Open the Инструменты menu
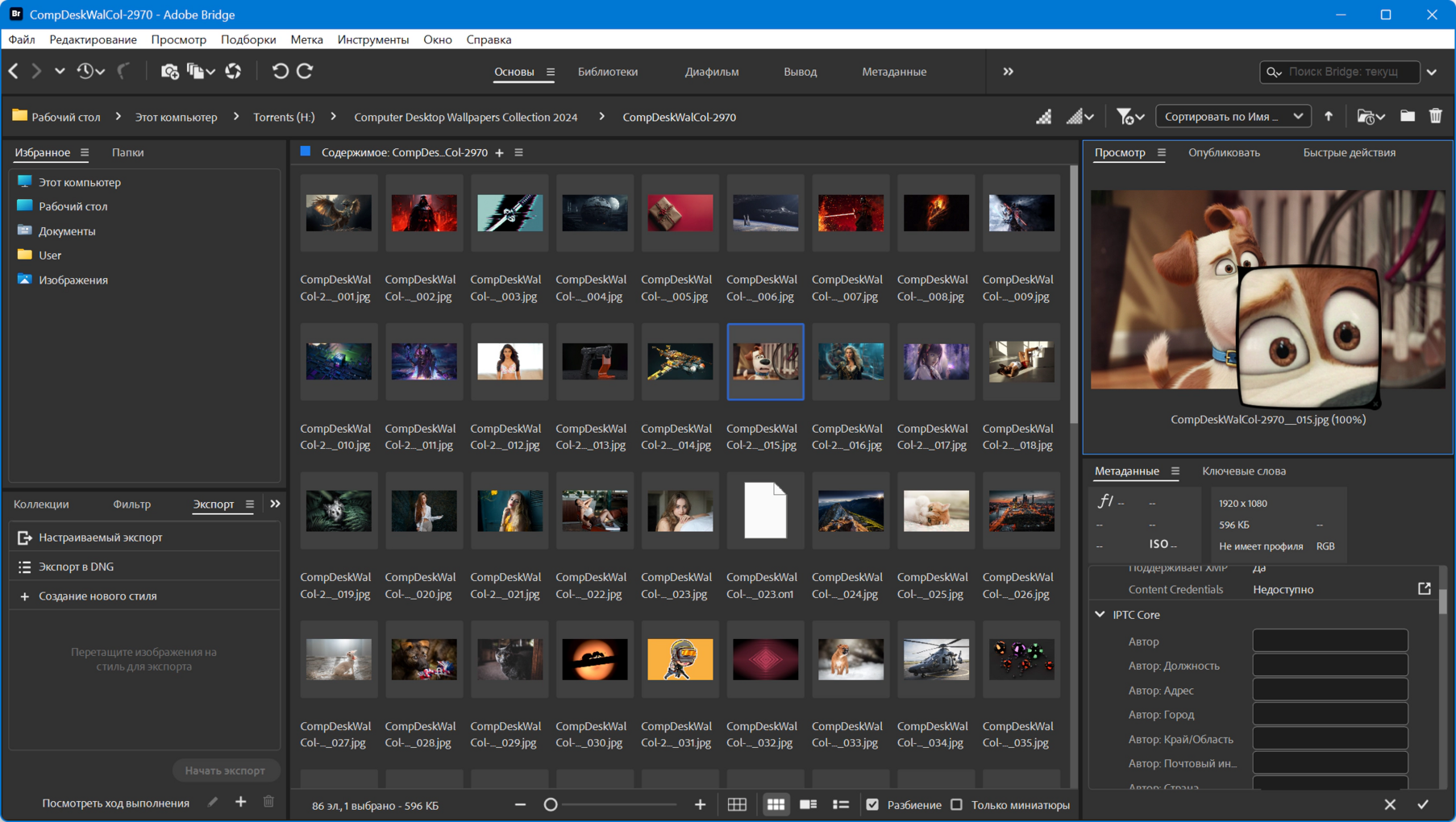 pos(373,39)
